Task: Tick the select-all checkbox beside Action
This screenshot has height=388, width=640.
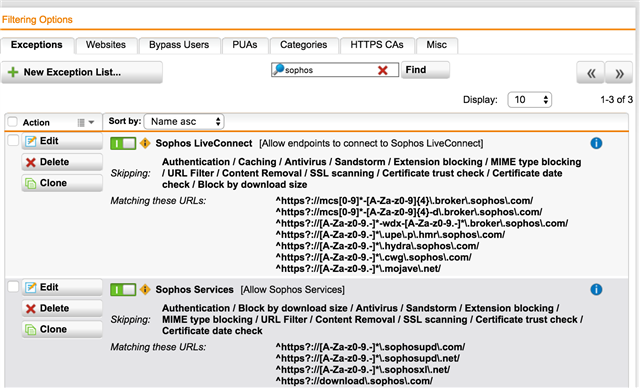Action: [x=13, y=122]
